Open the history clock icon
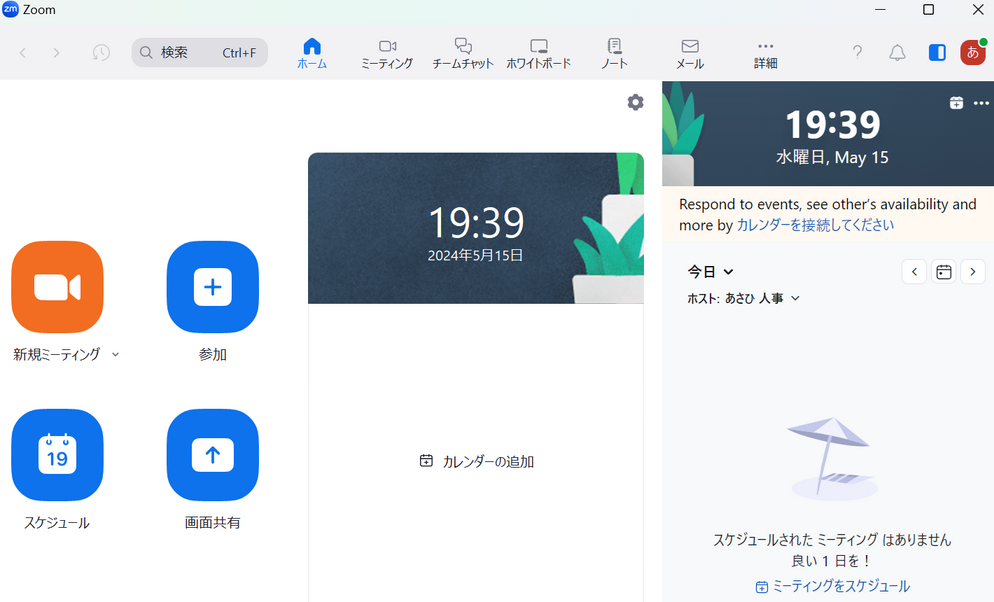Viewport: 994px width, 602px height. click(101, 53)
